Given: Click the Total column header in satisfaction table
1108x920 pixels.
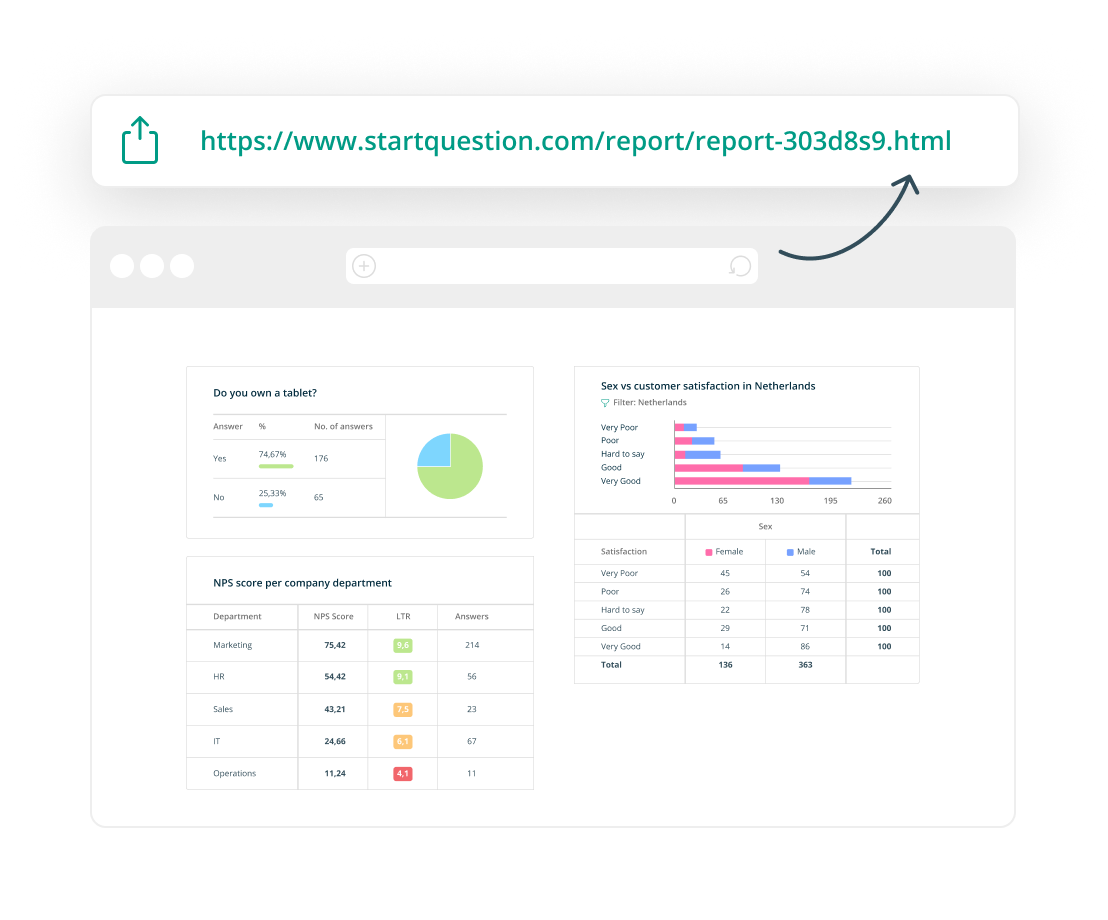Looking at the screenshot, I should [x=880, y=552].
